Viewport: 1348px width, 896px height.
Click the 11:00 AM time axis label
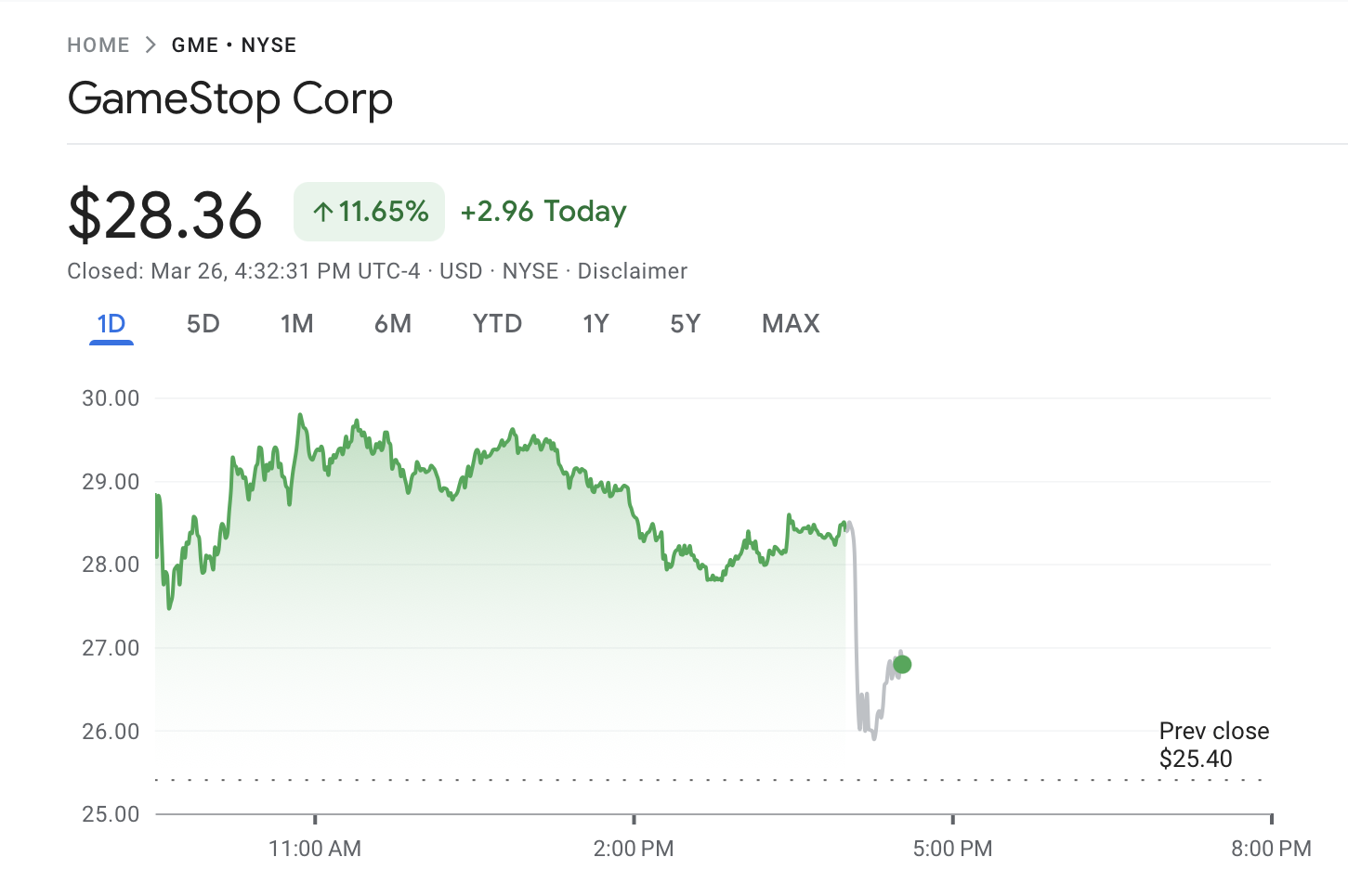[315, 849]
